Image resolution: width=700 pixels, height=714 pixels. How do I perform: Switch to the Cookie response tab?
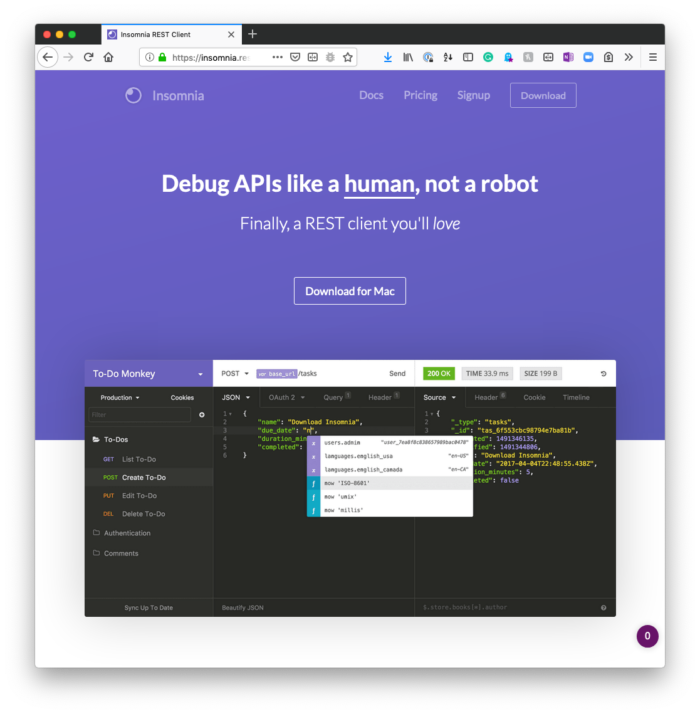534,398
